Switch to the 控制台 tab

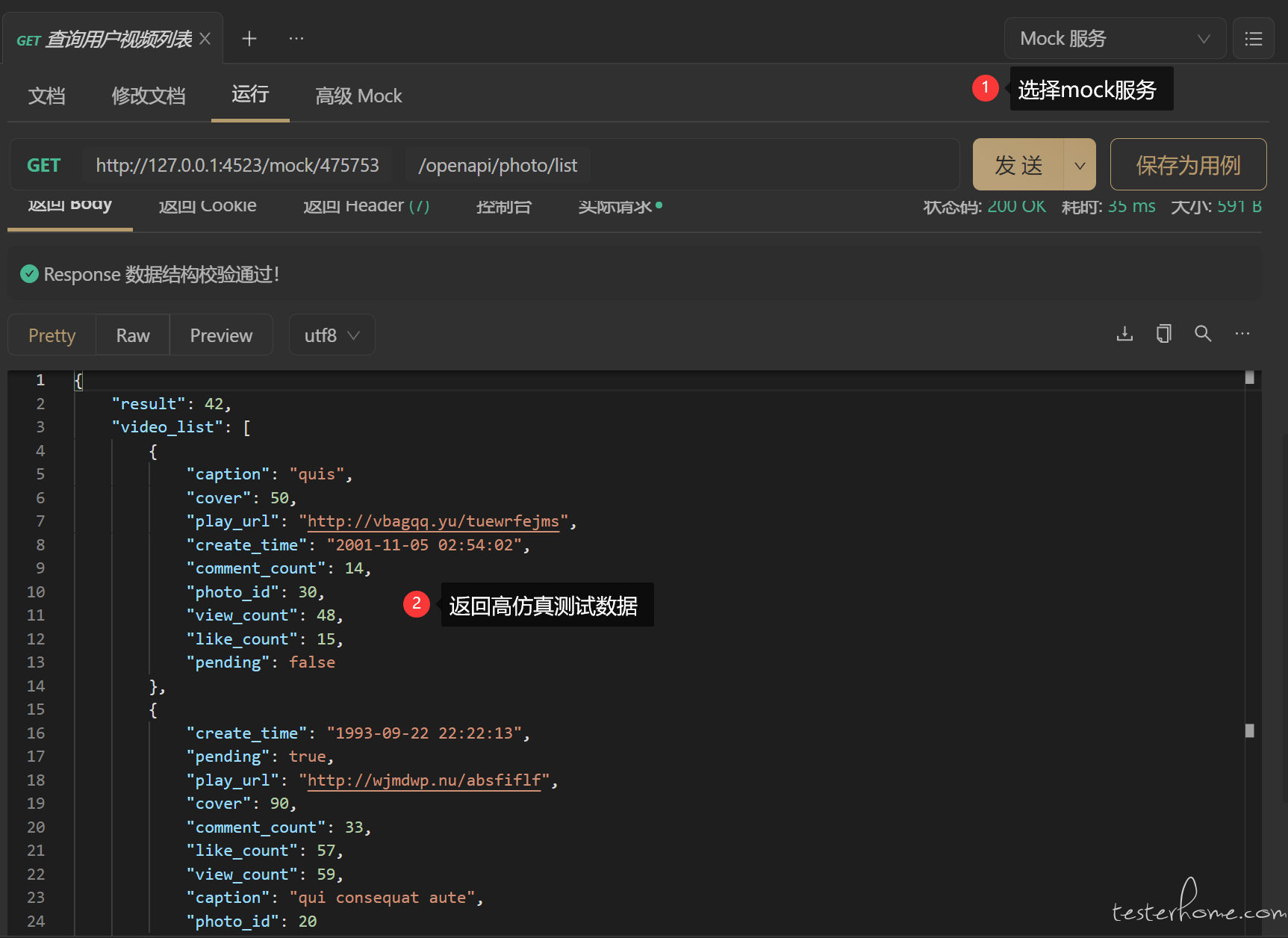pos(504,205)
